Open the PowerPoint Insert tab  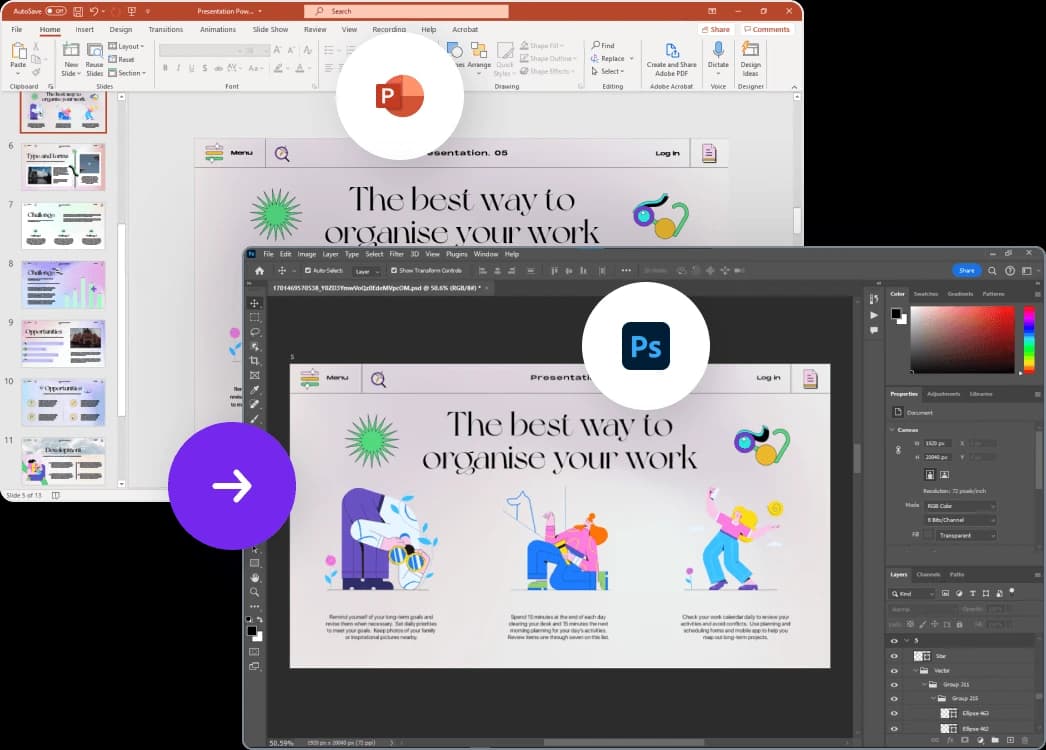pos(84,29)
